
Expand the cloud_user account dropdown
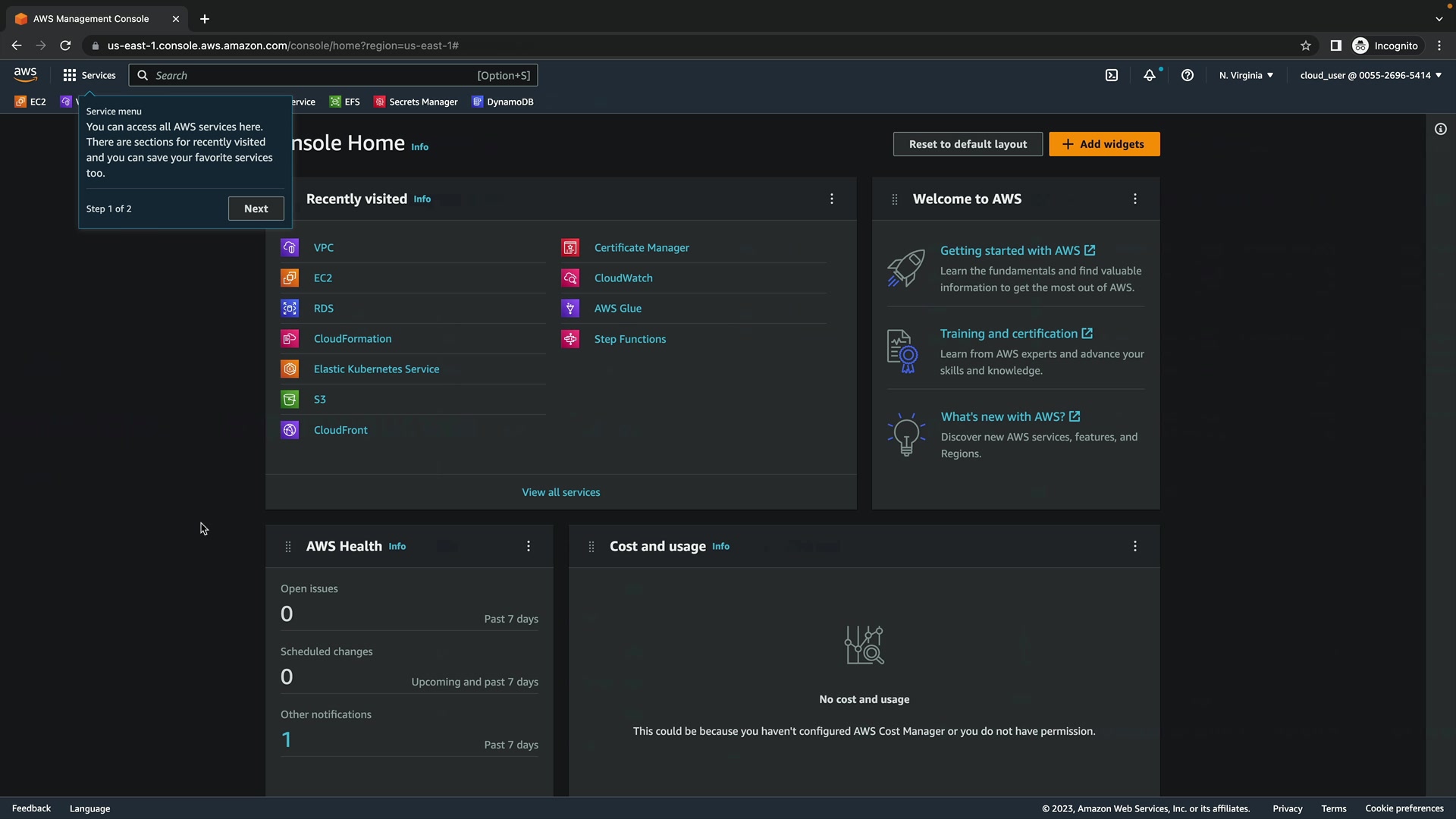[1370, 75]
